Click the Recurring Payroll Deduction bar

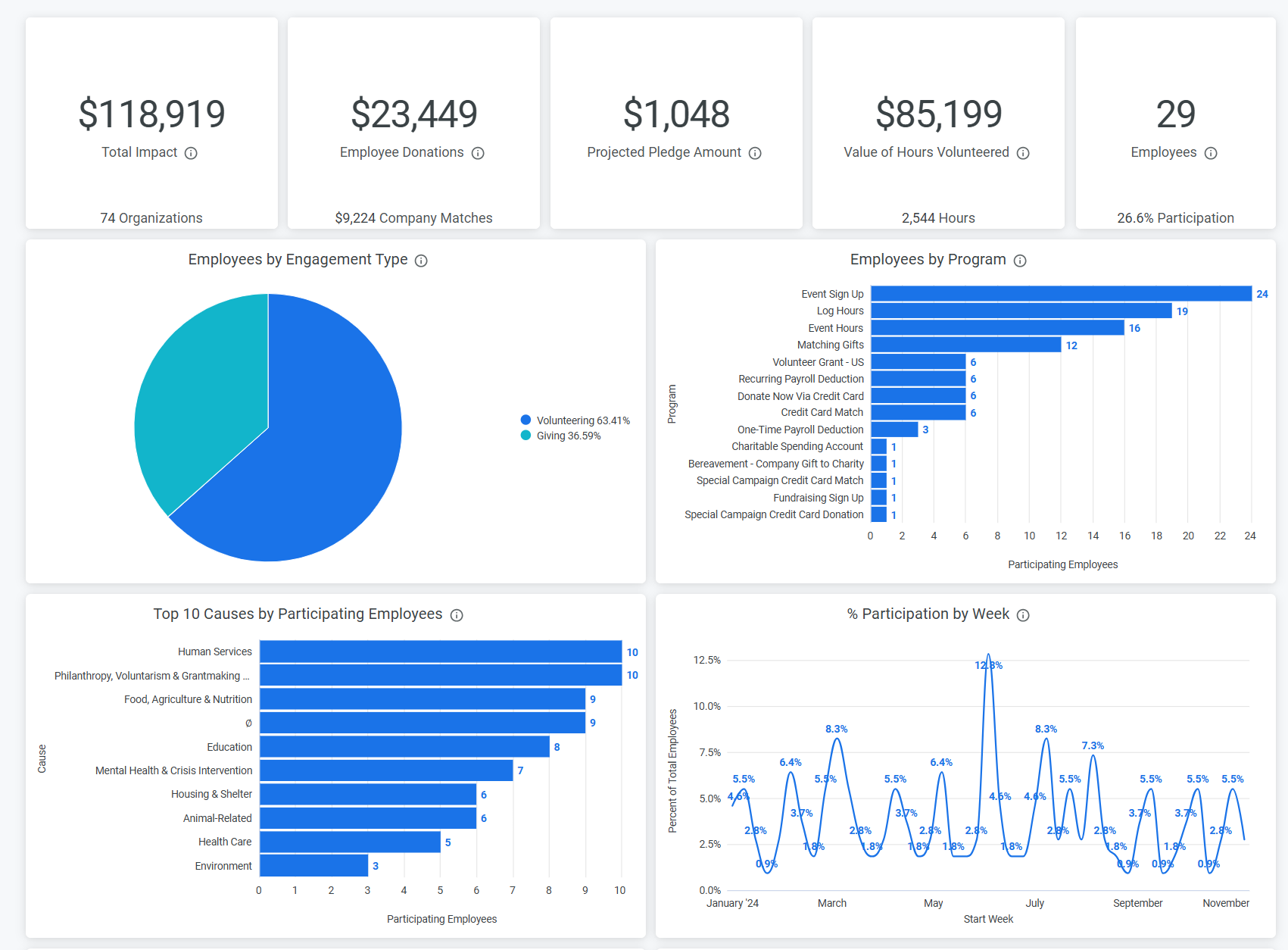pyautogui.click(x=918, y=379)
